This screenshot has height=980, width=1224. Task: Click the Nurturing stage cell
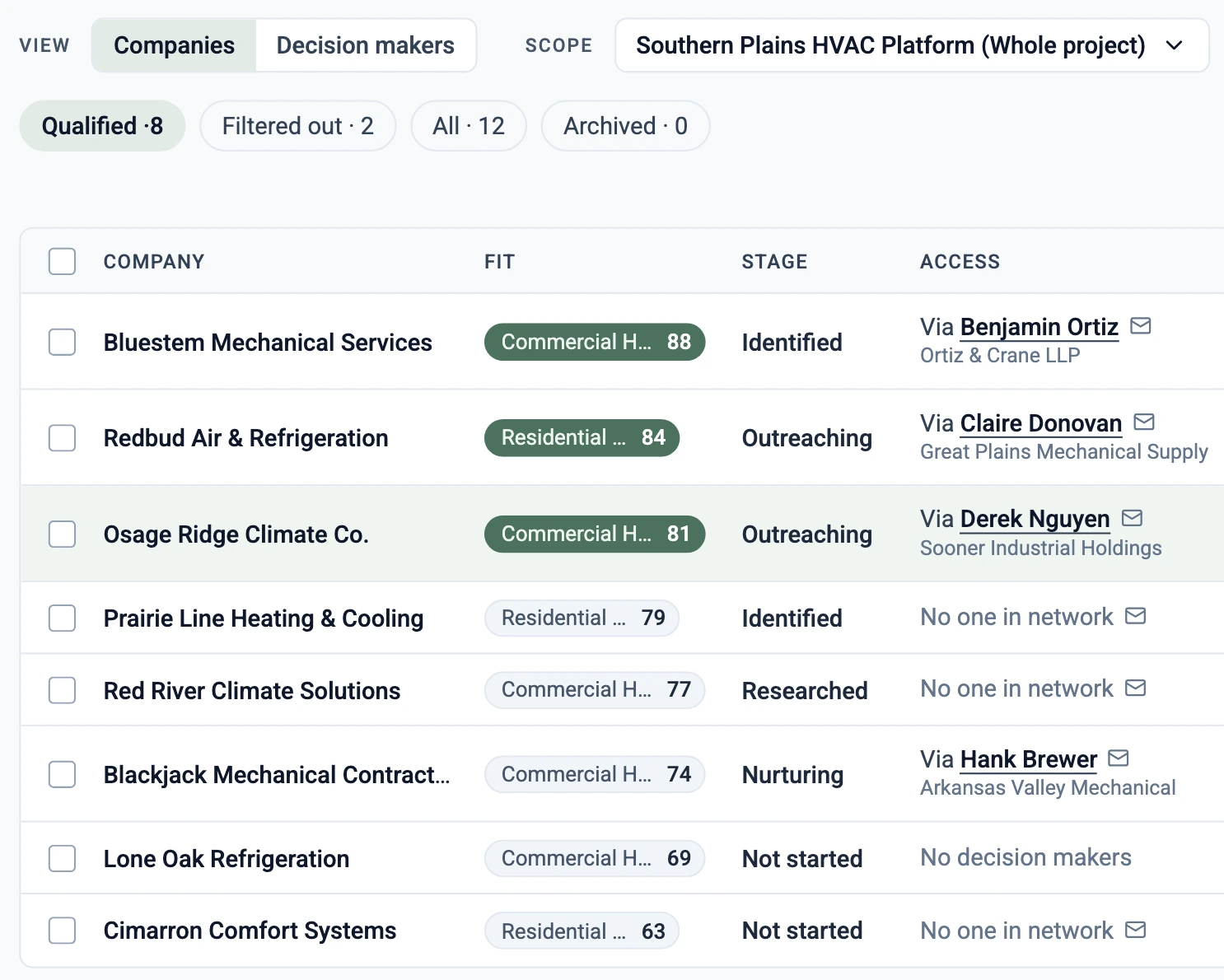792,775
